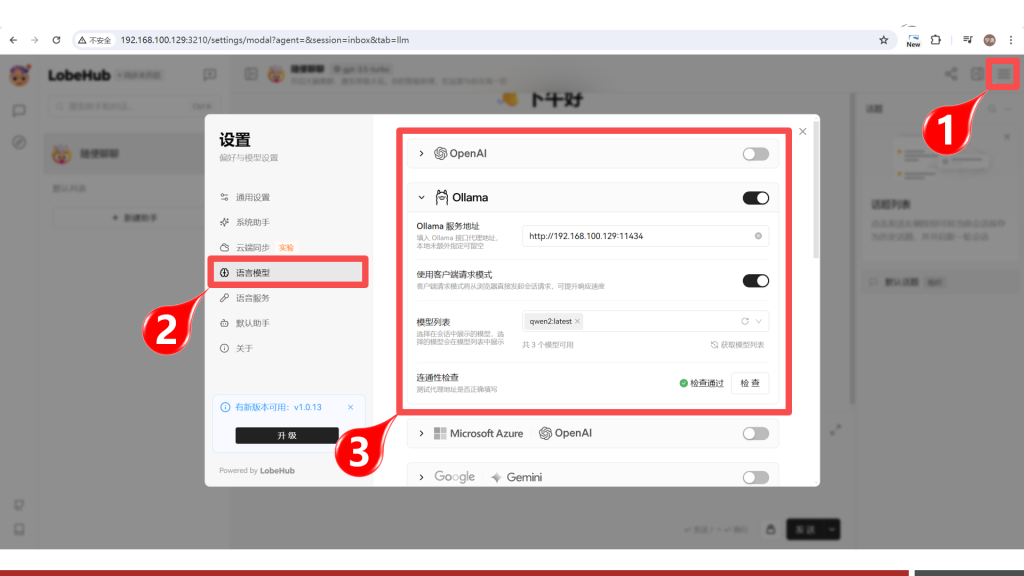The image size is (1024, 576).
Task: Enable the OpenAI provider switch
Action: coord(755,154)
